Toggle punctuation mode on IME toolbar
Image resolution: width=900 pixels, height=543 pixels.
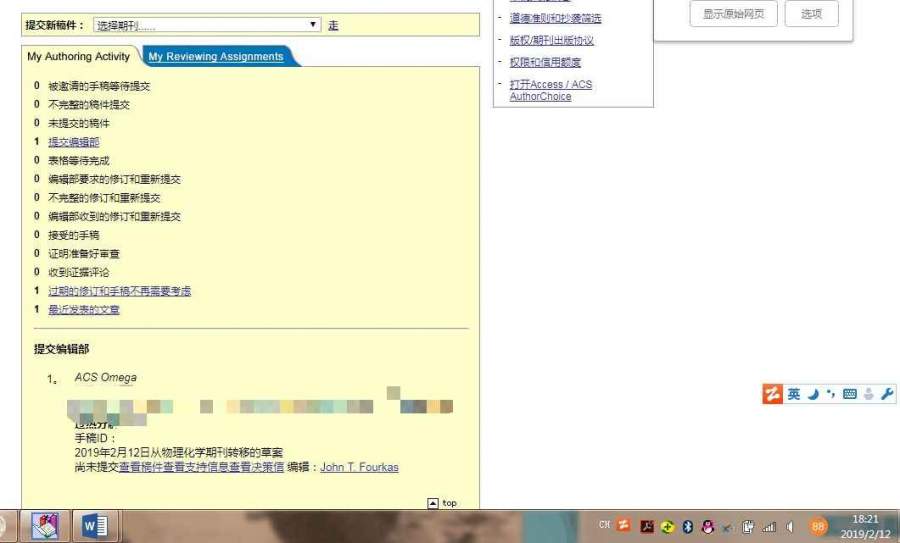[831, 393]
